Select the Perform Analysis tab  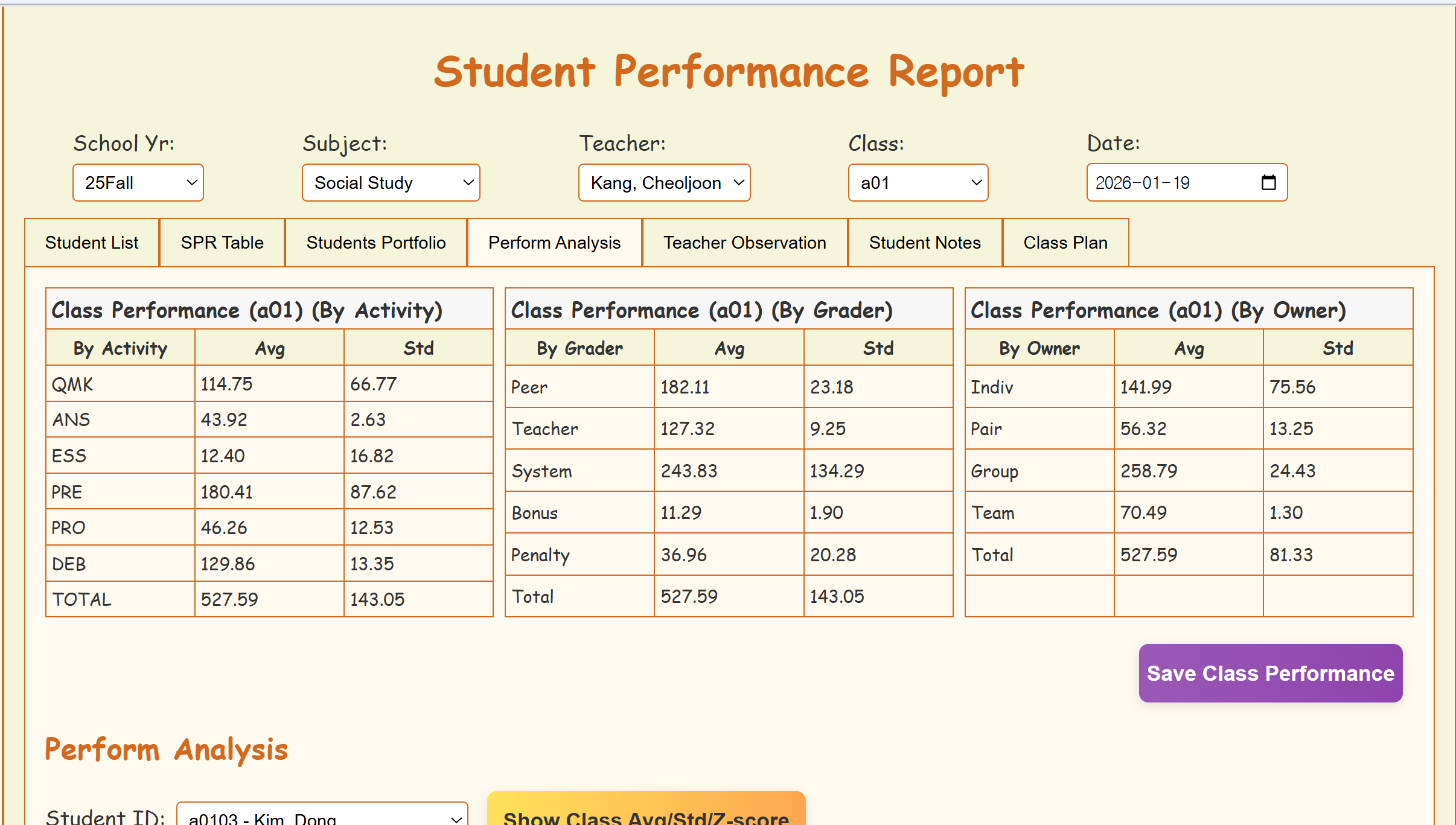coord(554,243)
